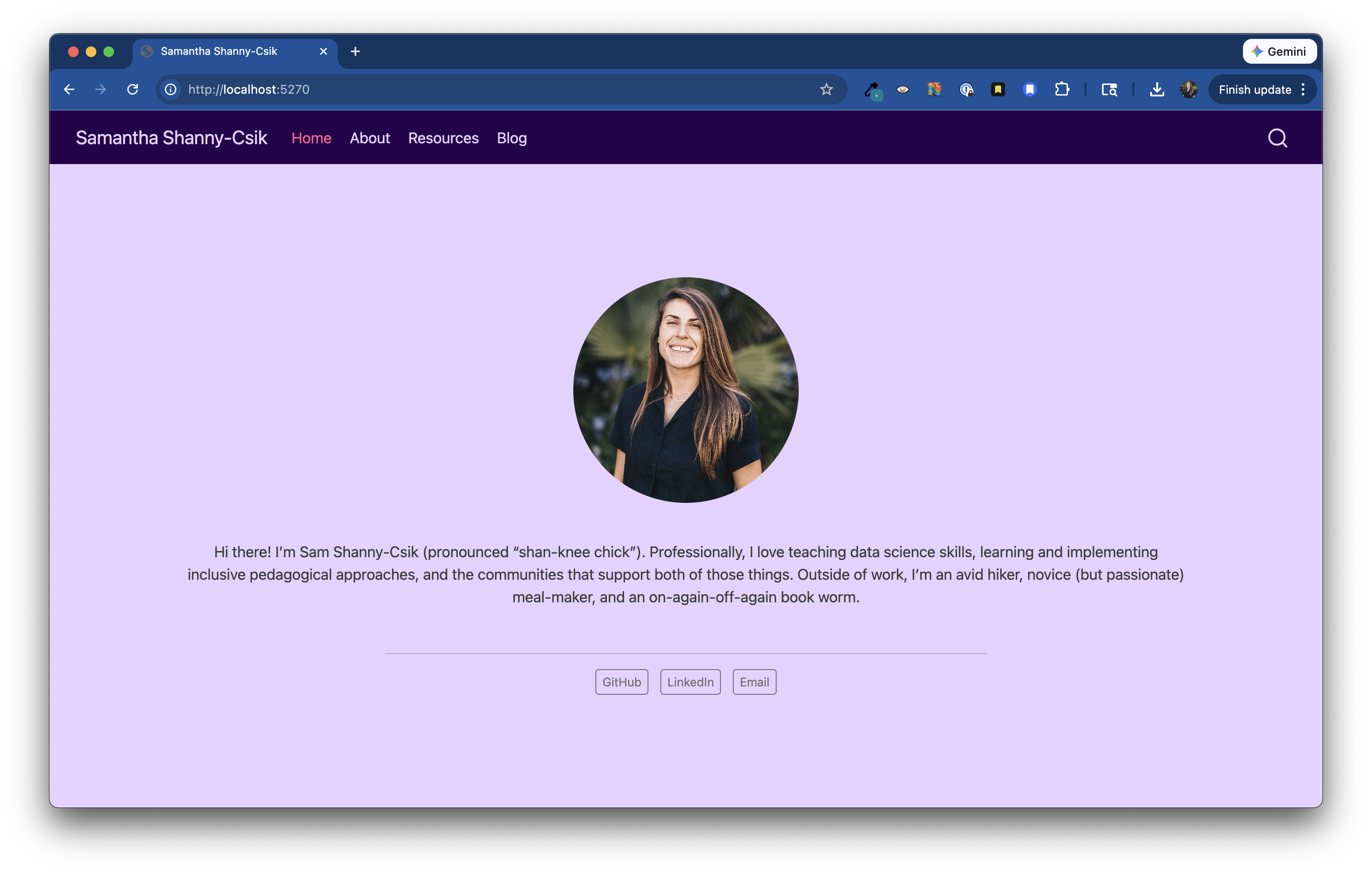Viewport: 1372px width, 873px height.
Task: Click the color picker eyedropper extension icon
Action: (x=872, y=90)
